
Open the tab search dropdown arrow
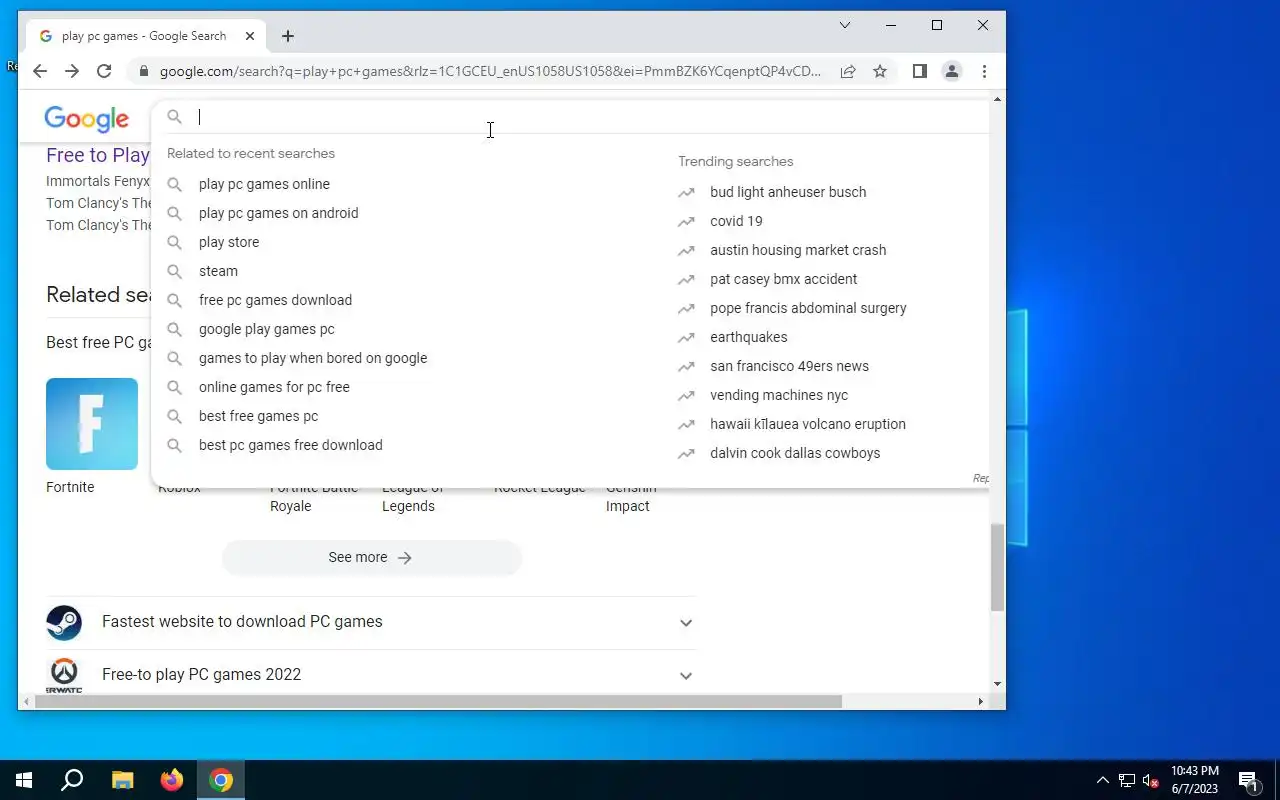[x=845, y=25]
